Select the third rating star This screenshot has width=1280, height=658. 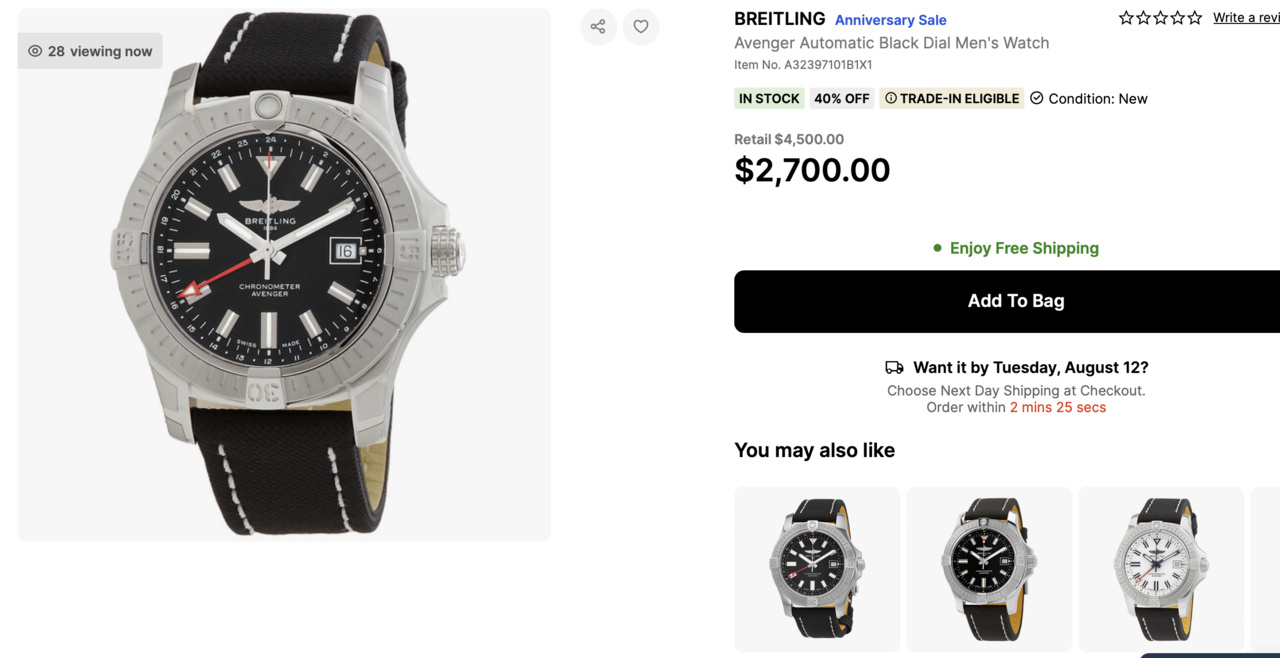coord(1160,18)
